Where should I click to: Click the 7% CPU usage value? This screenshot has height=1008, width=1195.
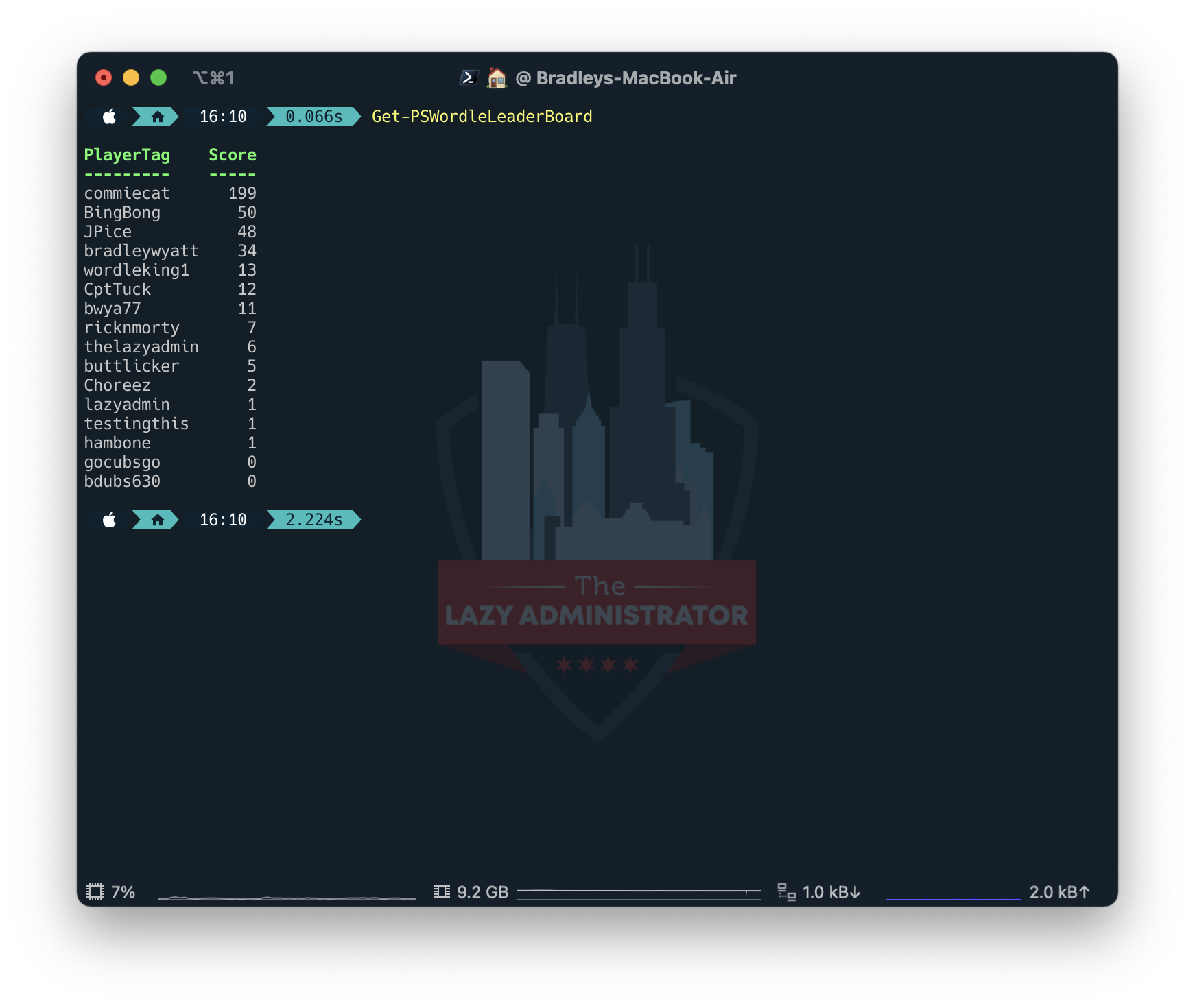(x=123, y=892)
